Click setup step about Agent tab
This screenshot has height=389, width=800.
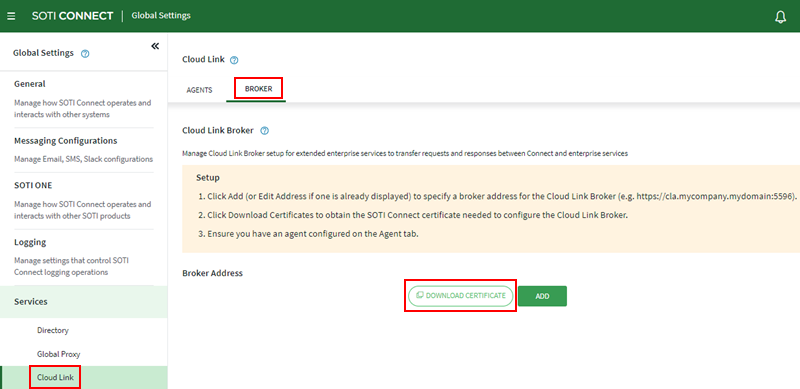coord(308,234)
